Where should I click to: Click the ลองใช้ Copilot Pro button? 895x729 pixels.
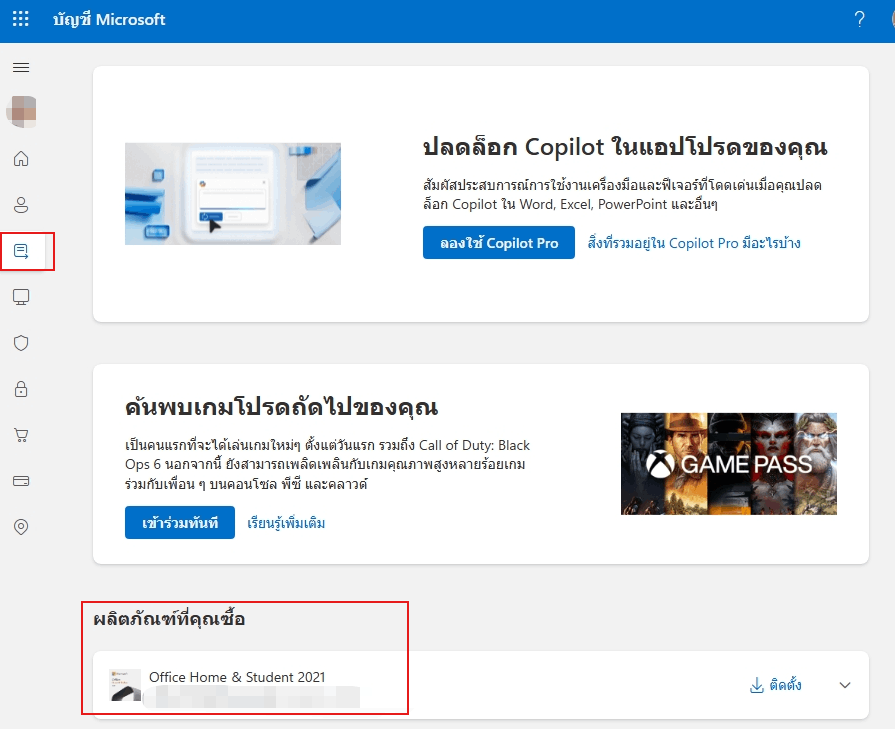coord(499,243)
